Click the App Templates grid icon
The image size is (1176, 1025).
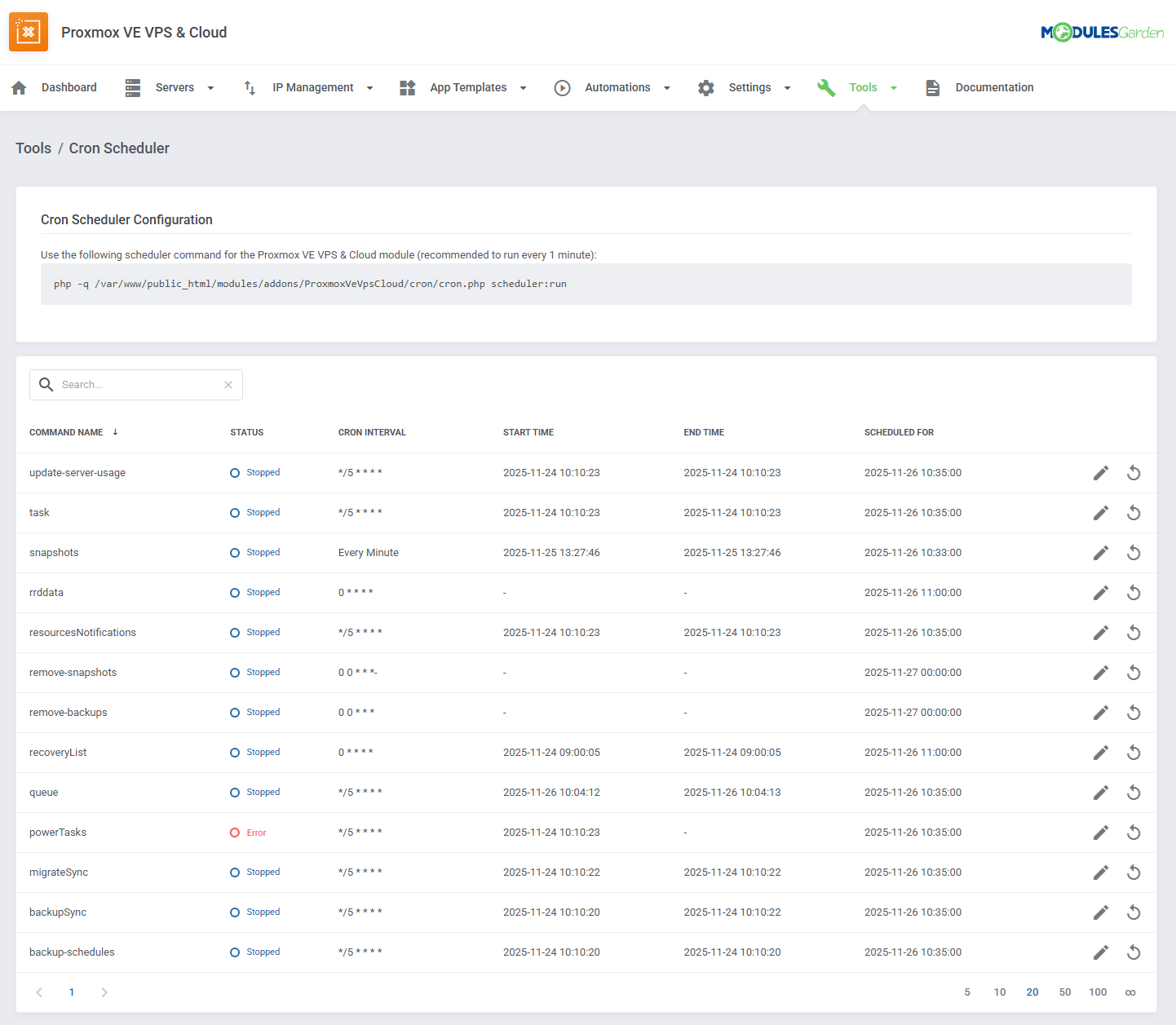tap(408, 87)
